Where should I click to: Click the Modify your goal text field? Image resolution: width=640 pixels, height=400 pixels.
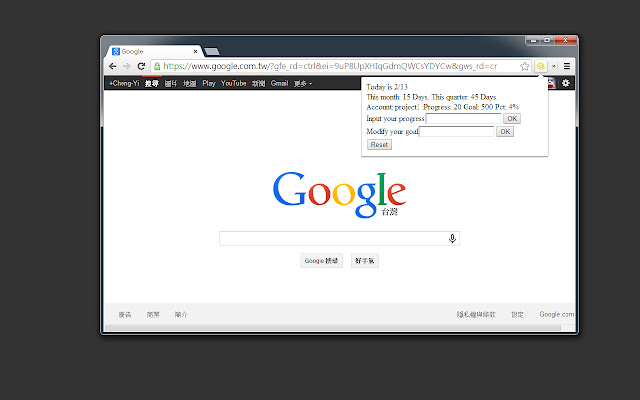pos(456,131)
